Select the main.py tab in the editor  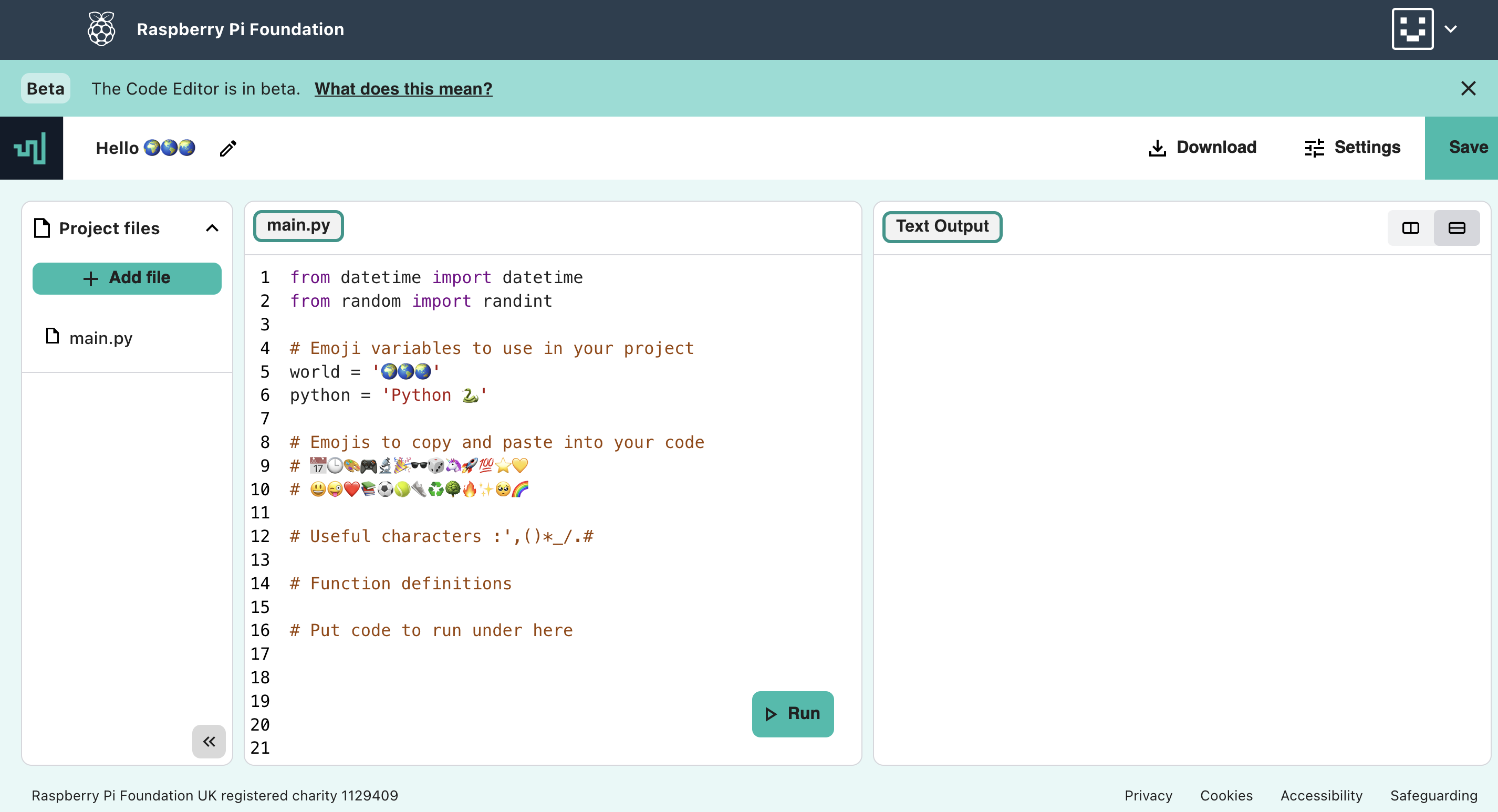(298, 225)
